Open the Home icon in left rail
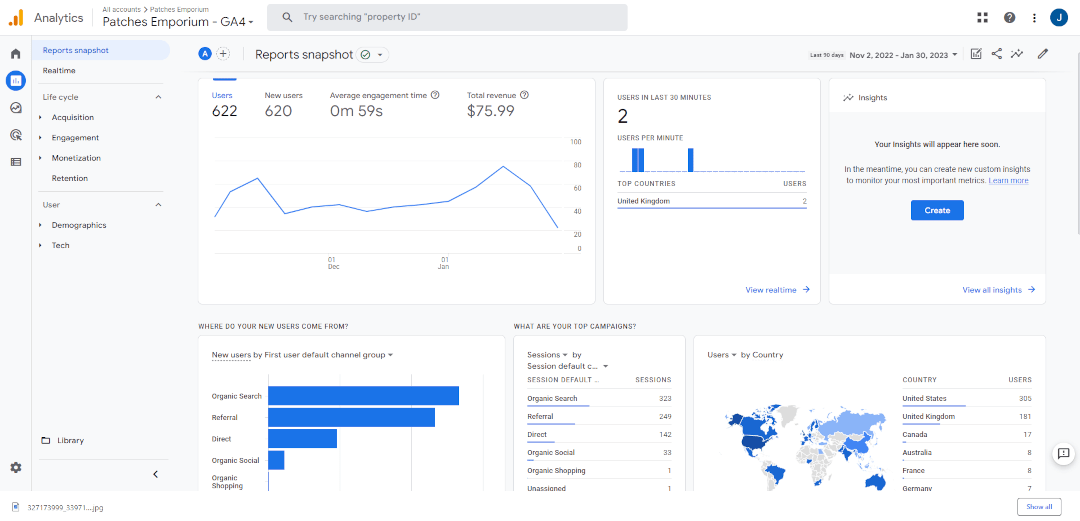1080x521 pixels. tap(16, 54)
